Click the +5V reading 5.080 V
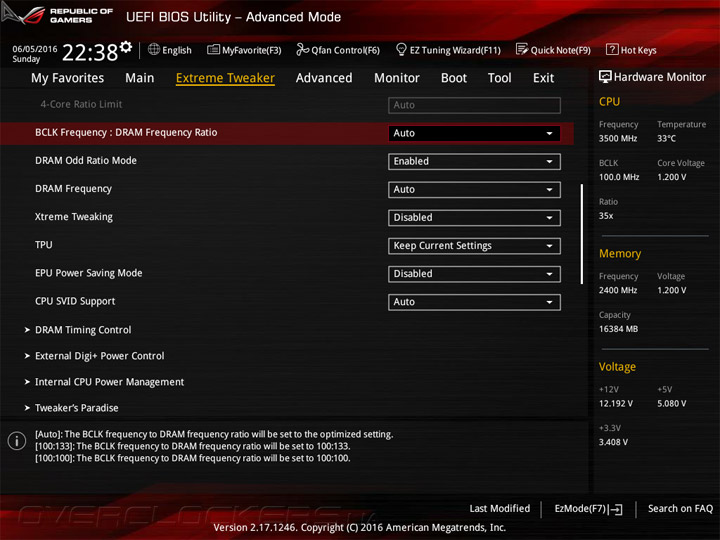Viewport: 720px width, 540px height. (671, 404)
